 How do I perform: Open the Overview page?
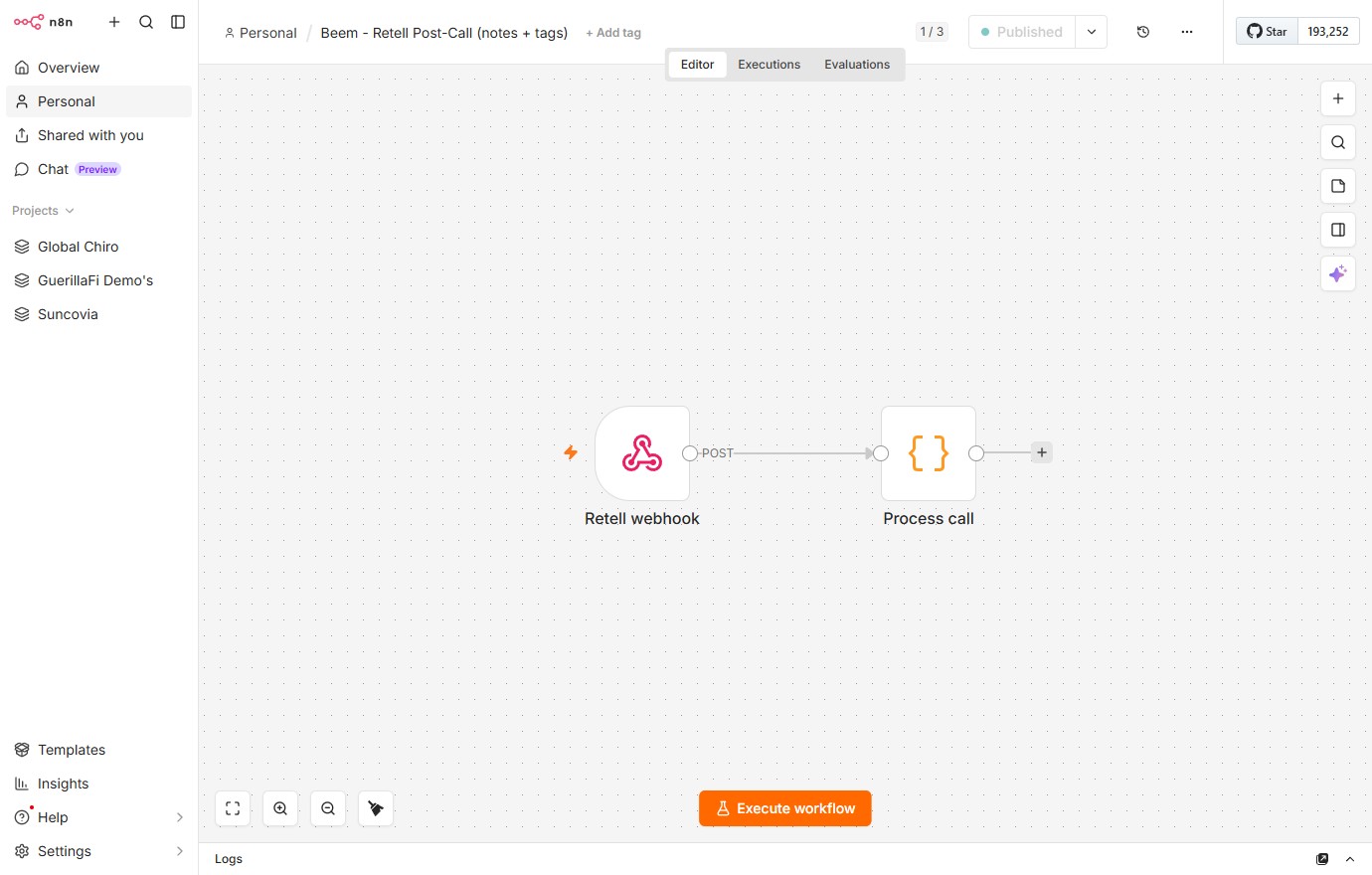98,68
